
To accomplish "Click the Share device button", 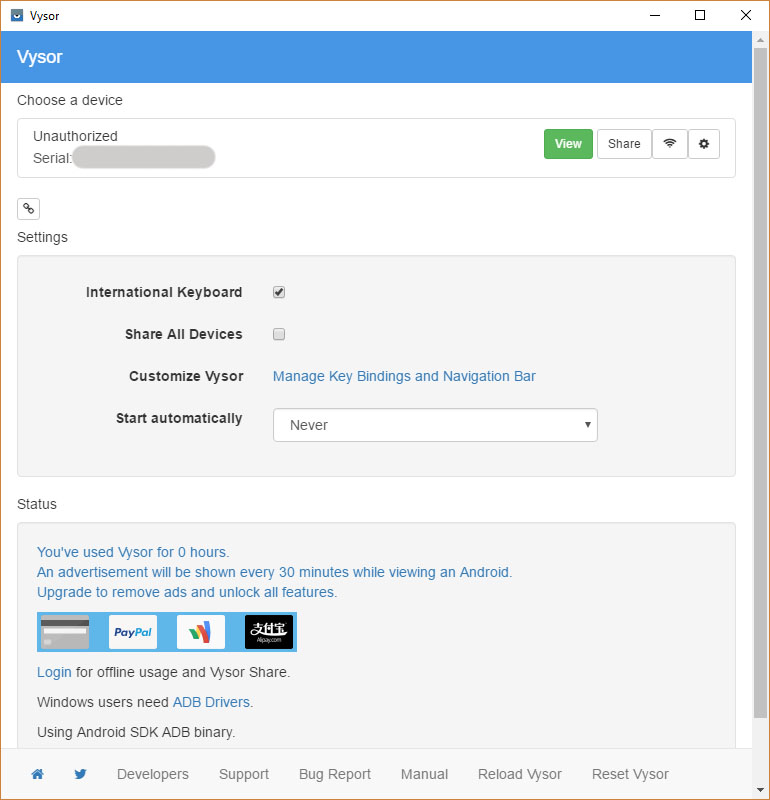I will (x=624, y=144).
